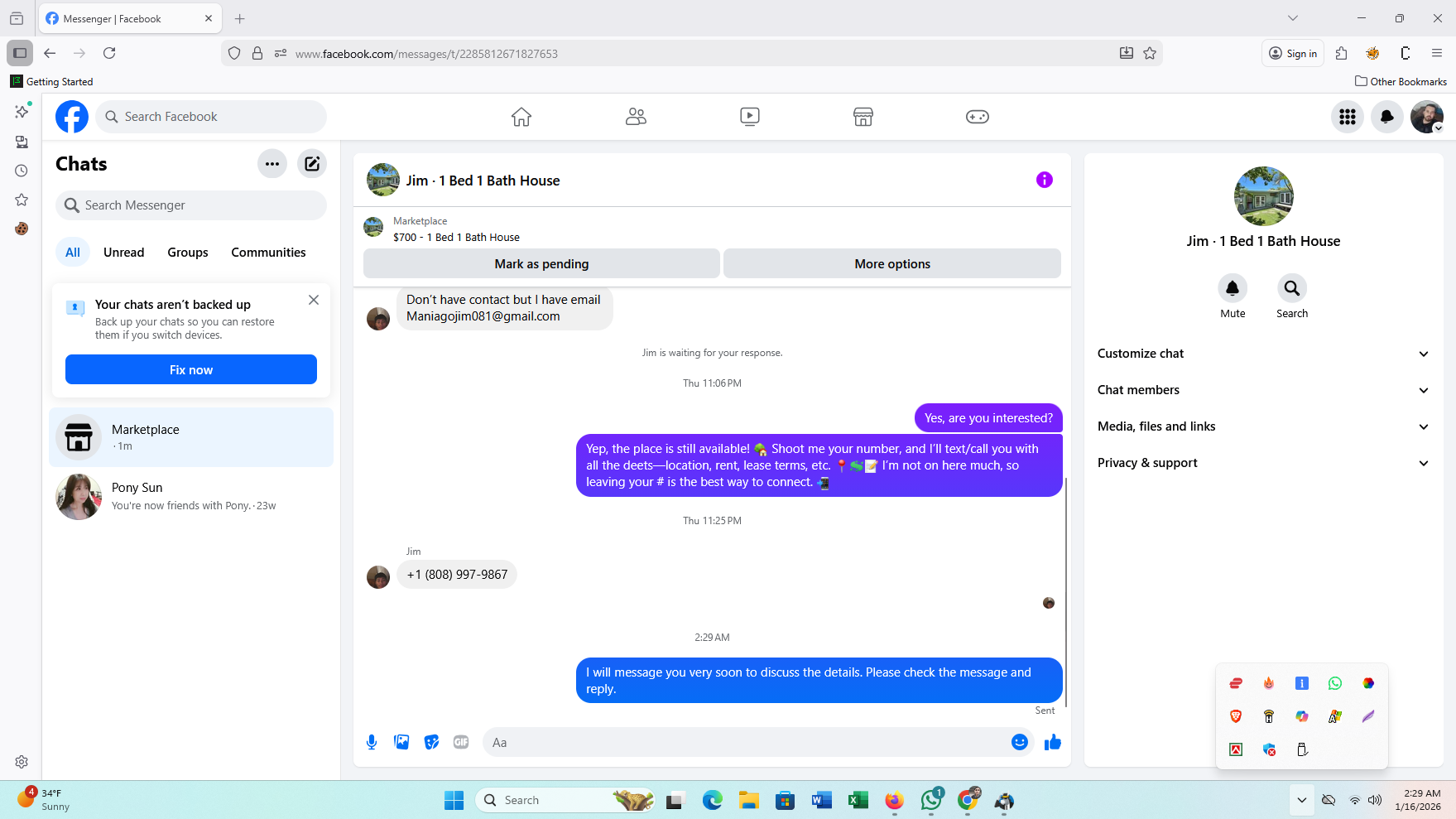Open the browser sidebar toggle
This screenshot has height=819, width=1456.
tap(20, 53)
